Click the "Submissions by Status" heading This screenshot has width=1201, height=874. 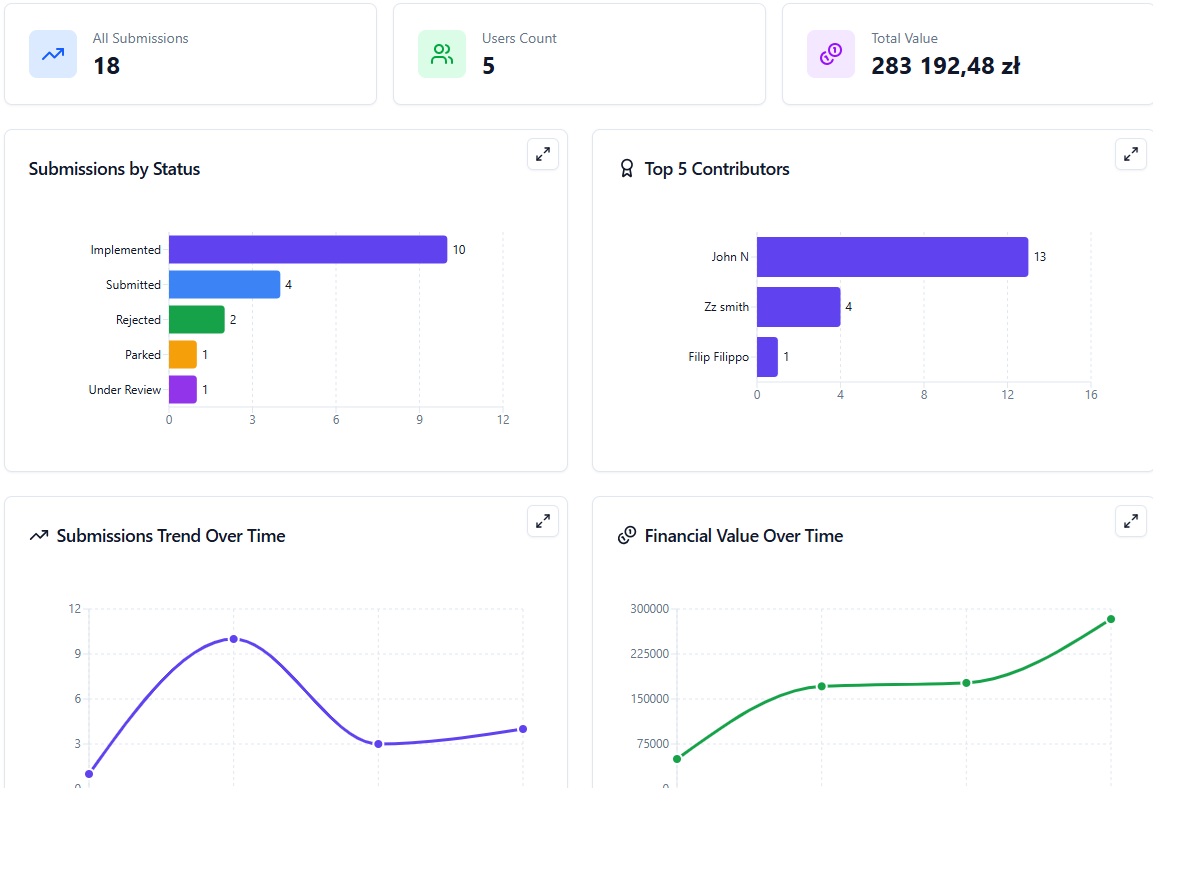pos(114,169)
